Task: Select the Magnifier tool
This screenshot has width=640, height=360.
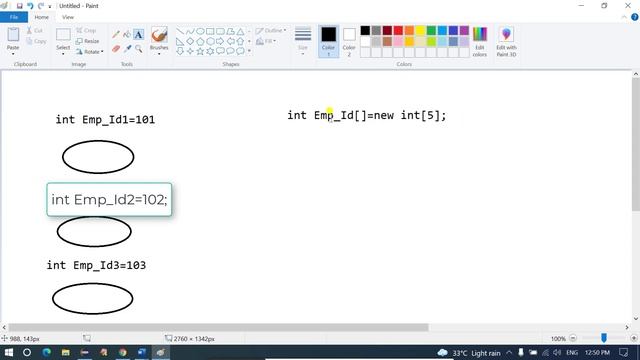Action: [x=139, y=49]
